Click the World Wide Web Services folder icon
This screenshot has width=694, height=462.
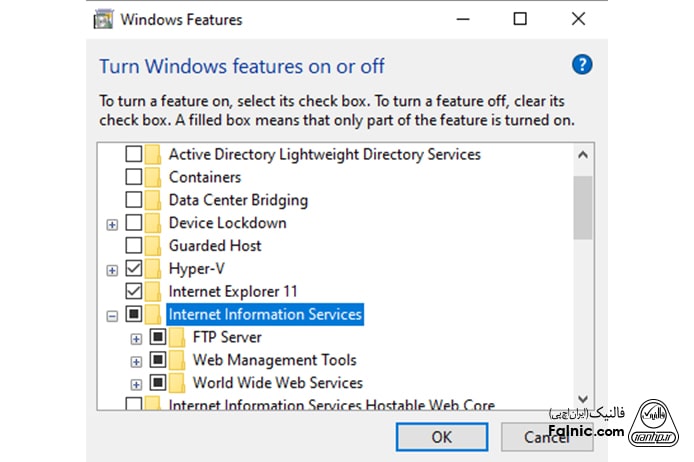tap(177, 382)
